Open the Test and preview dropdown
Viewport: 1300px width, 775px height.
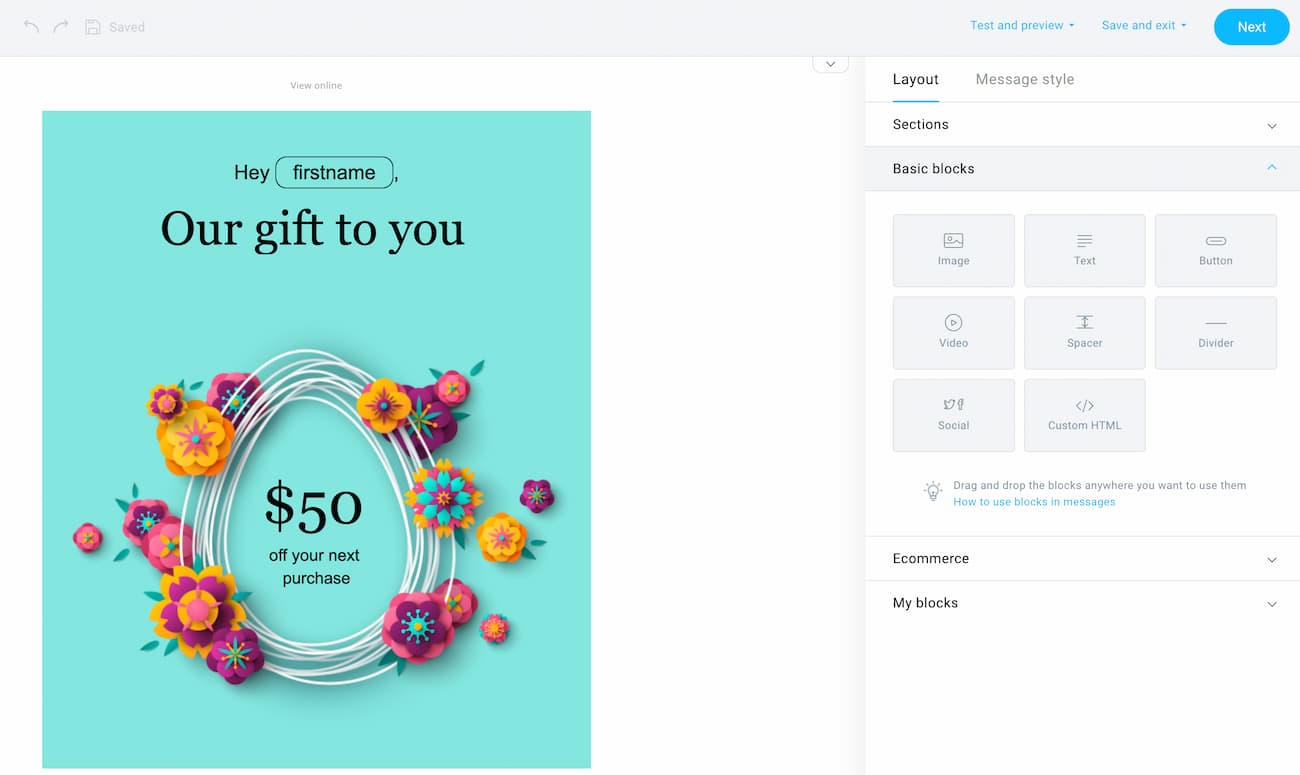[x=1022, y=26]
